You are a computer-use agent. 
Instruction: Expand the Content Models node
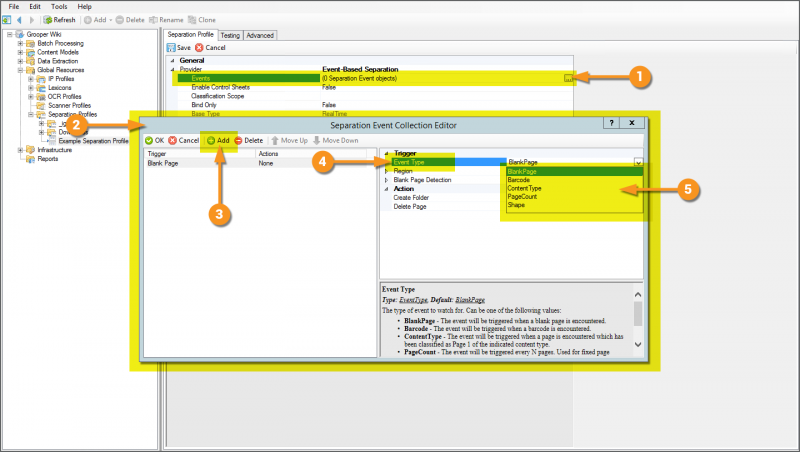click(x=20, y=52)
